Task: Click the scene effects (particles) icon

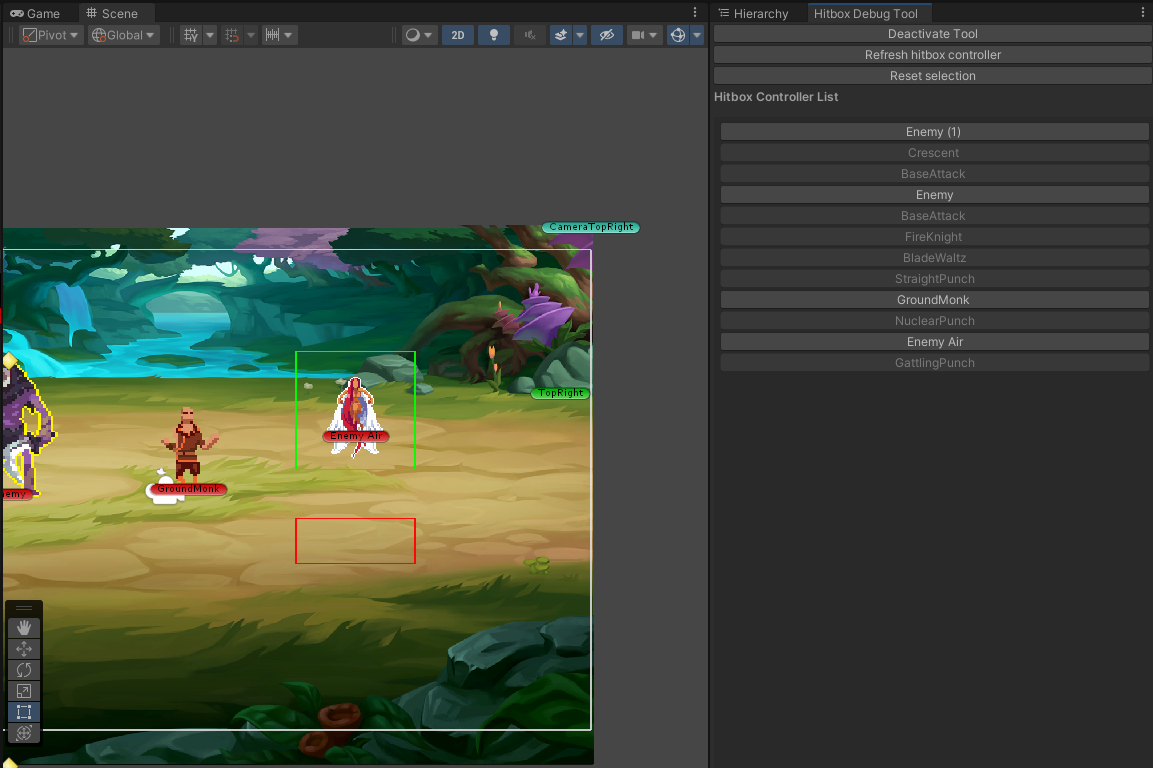Action: pos(563,34)
